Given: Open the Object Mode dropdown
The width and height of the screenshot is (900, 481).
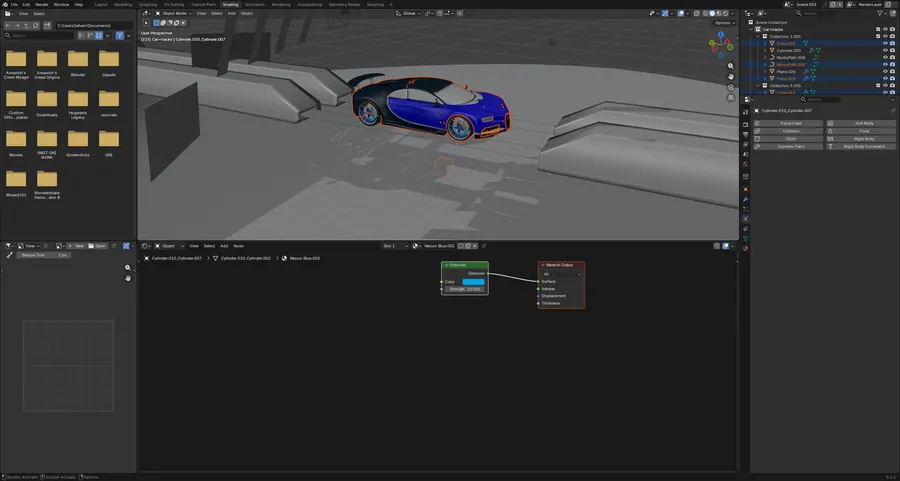Looking at the screenshot, I should click(173, 13).
